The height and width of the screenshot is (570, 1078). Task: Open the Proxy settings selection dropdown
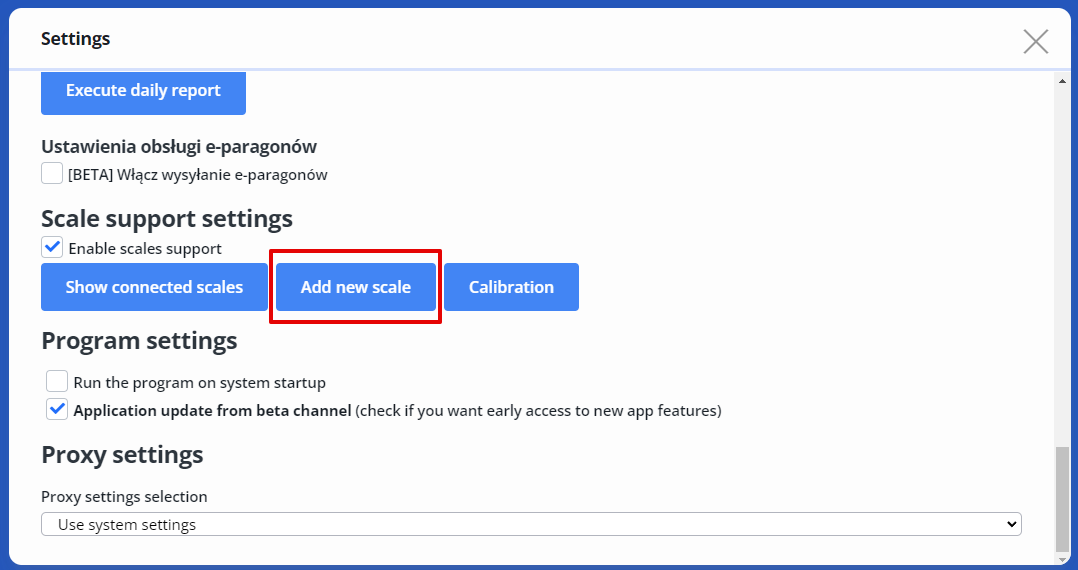pyautogui.click(x=531, y=524)
